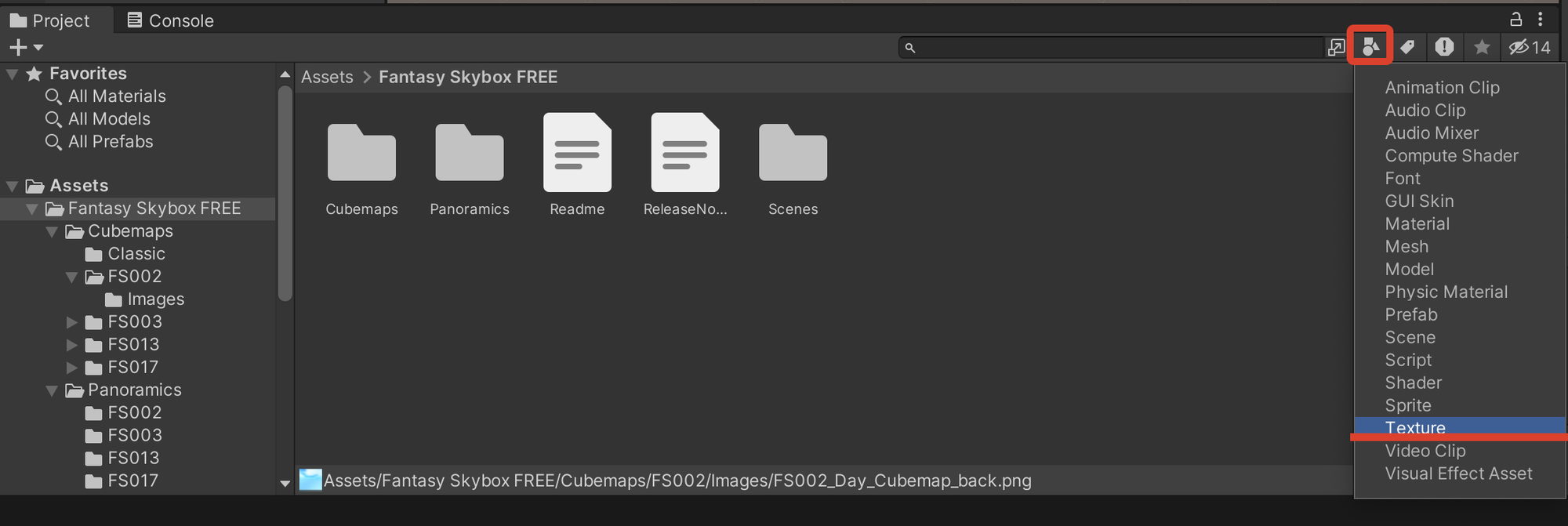
Task: Click the Search by Import Log Type icon
Action: tap(1444, 47)
